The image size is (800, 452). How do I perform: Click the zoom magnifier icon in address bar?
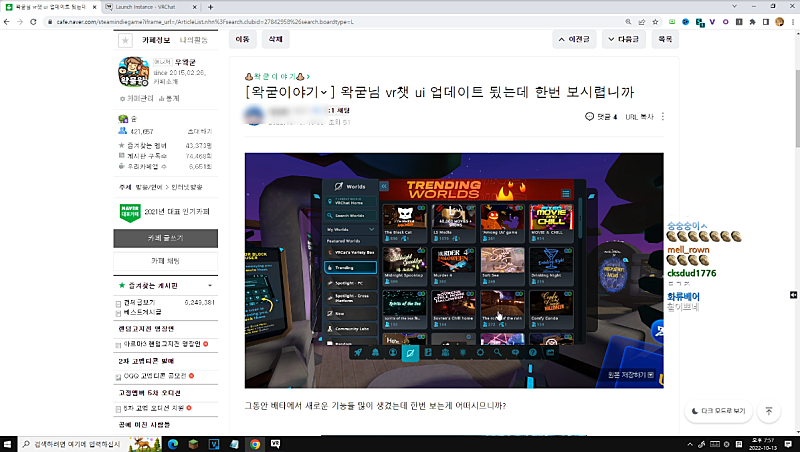[628, 22]
